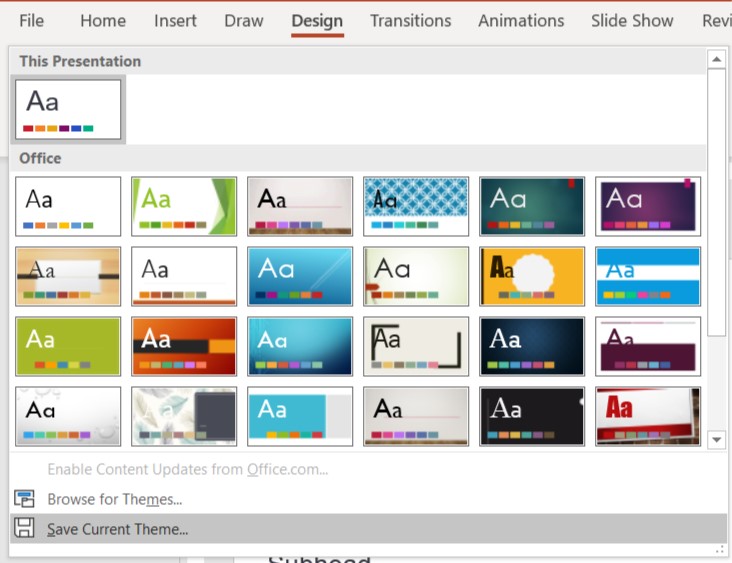This screenshot has height=563, width=732.
Task: Apply the feather-pattern theme with dark panel
Action: pyautogui.click(x=184, y=416)
